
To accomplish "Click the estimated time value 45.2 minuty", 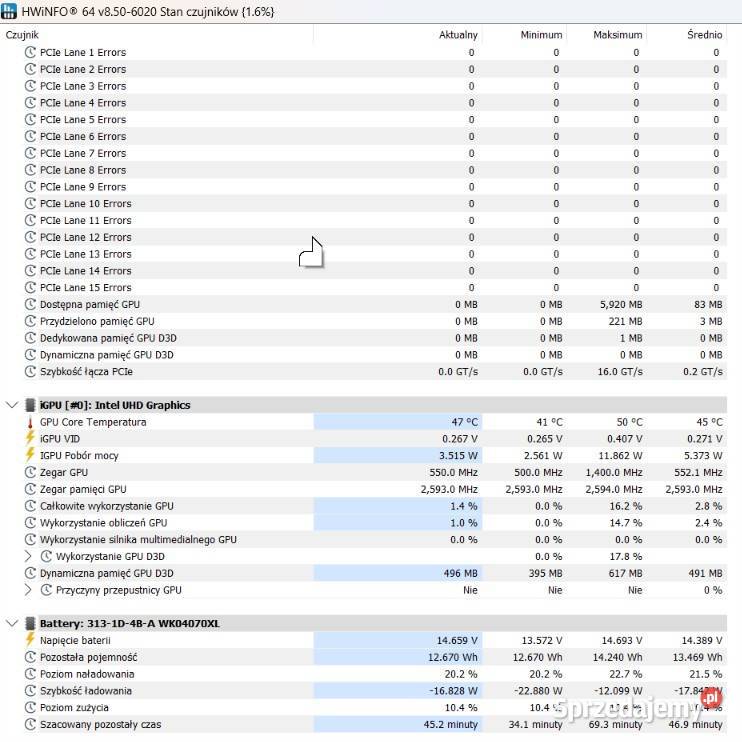I will (450, 724).
